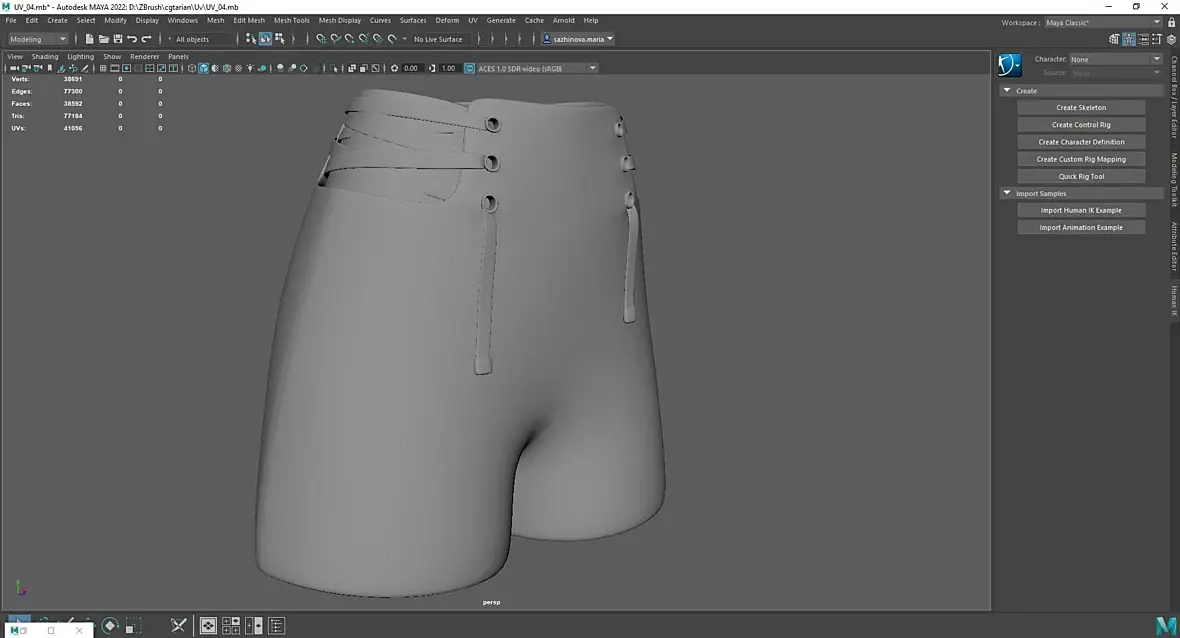Click the HumanIK blue logo button
The height and width of the screenshot is (638, 1180).
tap(1009, 66)
